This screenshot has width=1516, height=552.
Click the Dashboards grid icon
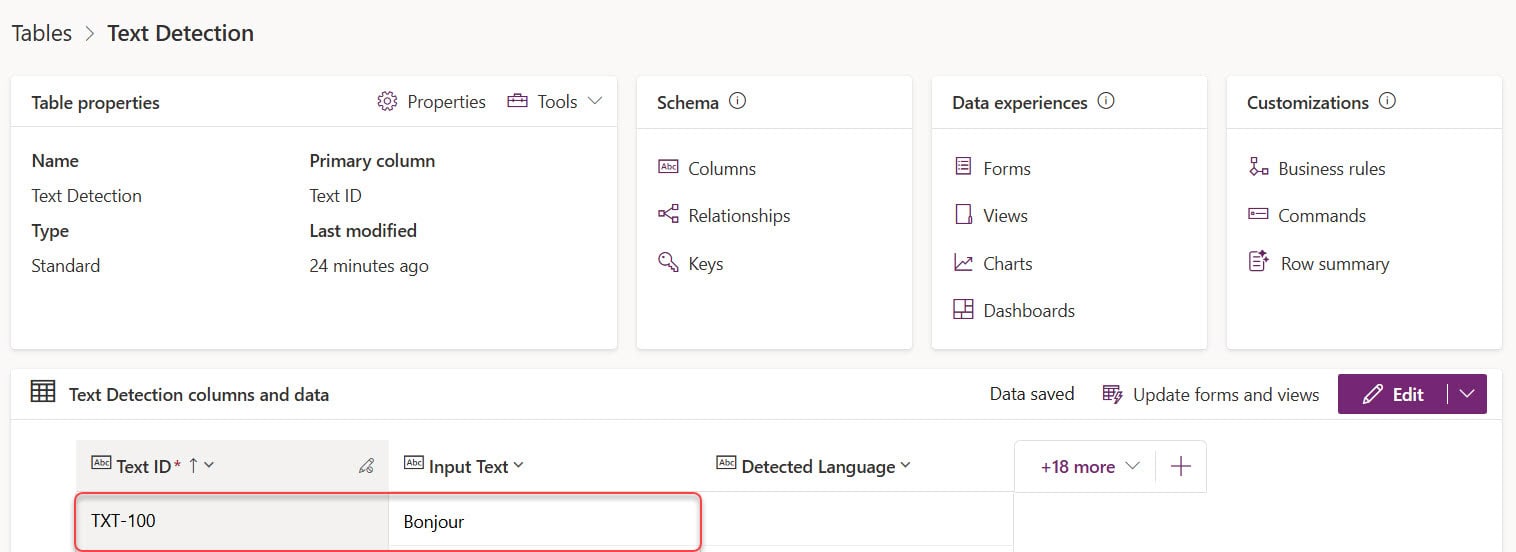coord(963,309)
